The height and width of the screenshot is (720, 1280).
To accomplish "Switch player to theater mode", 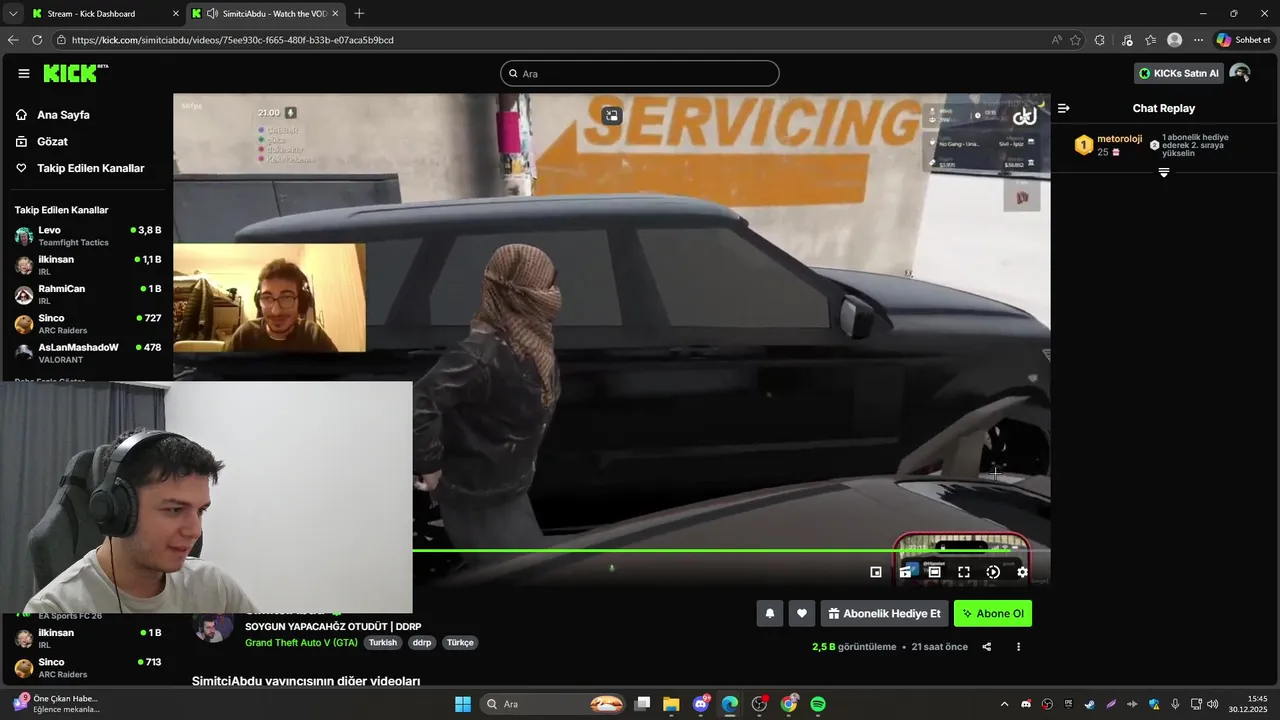I will 934,572.
